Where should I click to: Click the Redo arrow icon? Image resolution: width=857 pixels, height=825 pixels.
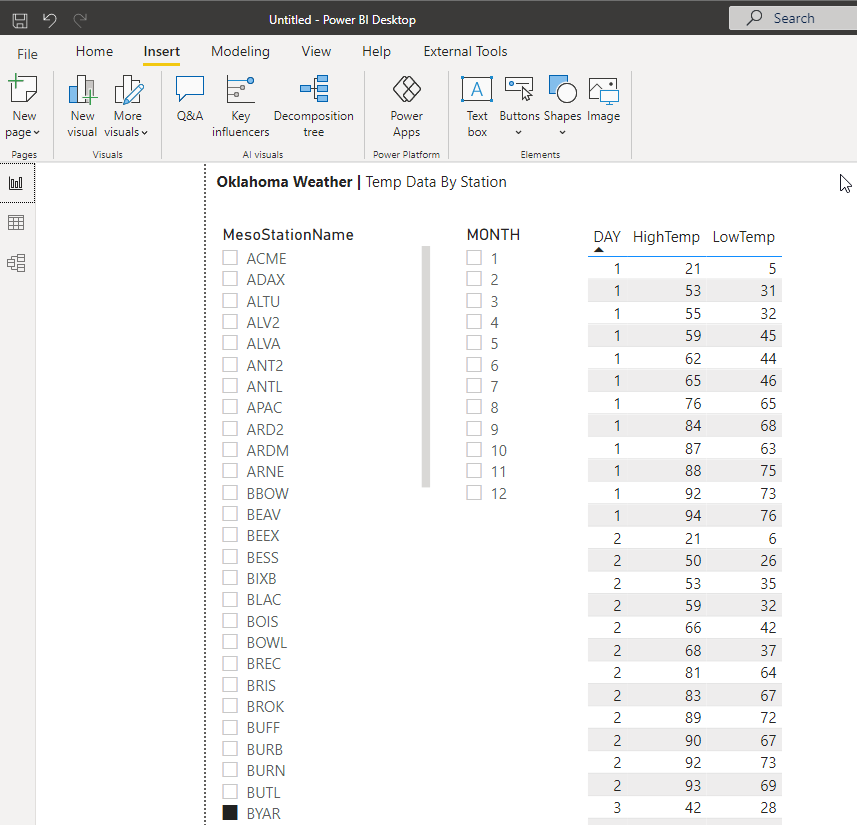[80, 20]
